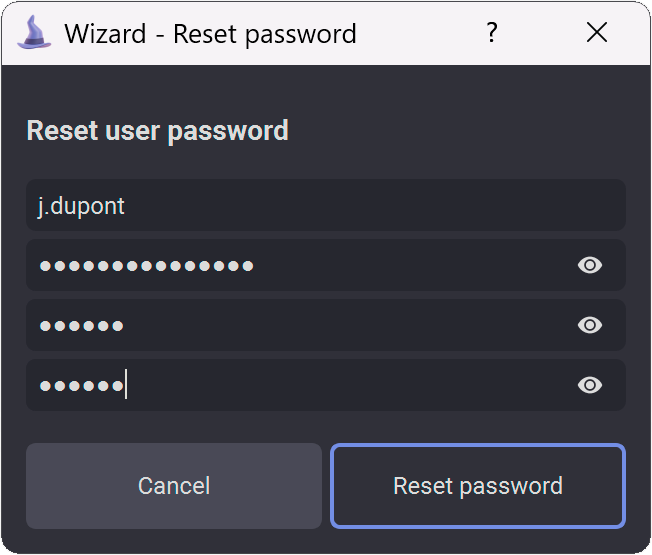This screenshot has height=555, width=652.
Task: Click the "Reset user password" heading
Action: pos(158,131)
